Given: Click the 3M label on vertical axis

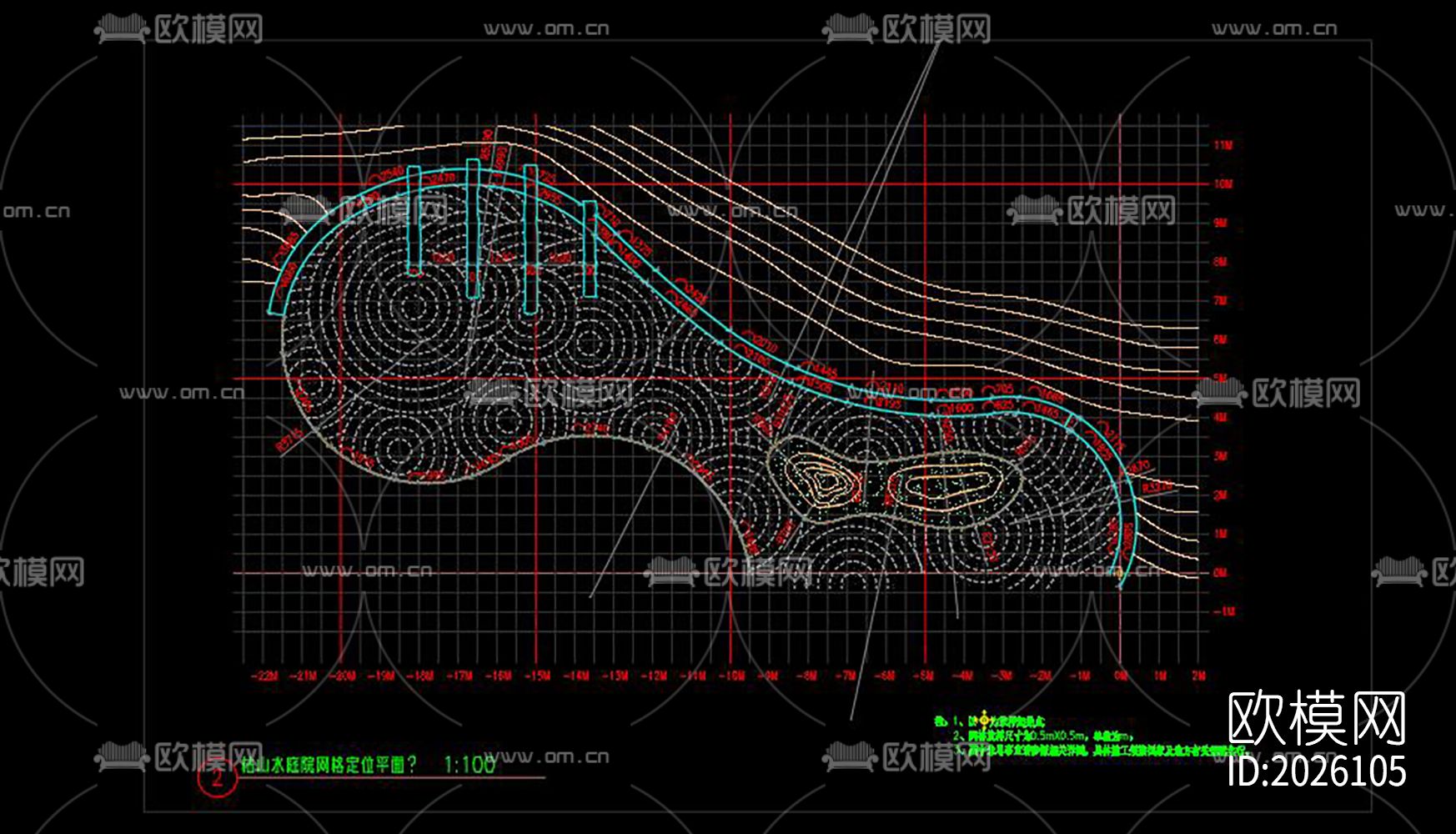Looking at the screenshot, I should click(1221, 456).
